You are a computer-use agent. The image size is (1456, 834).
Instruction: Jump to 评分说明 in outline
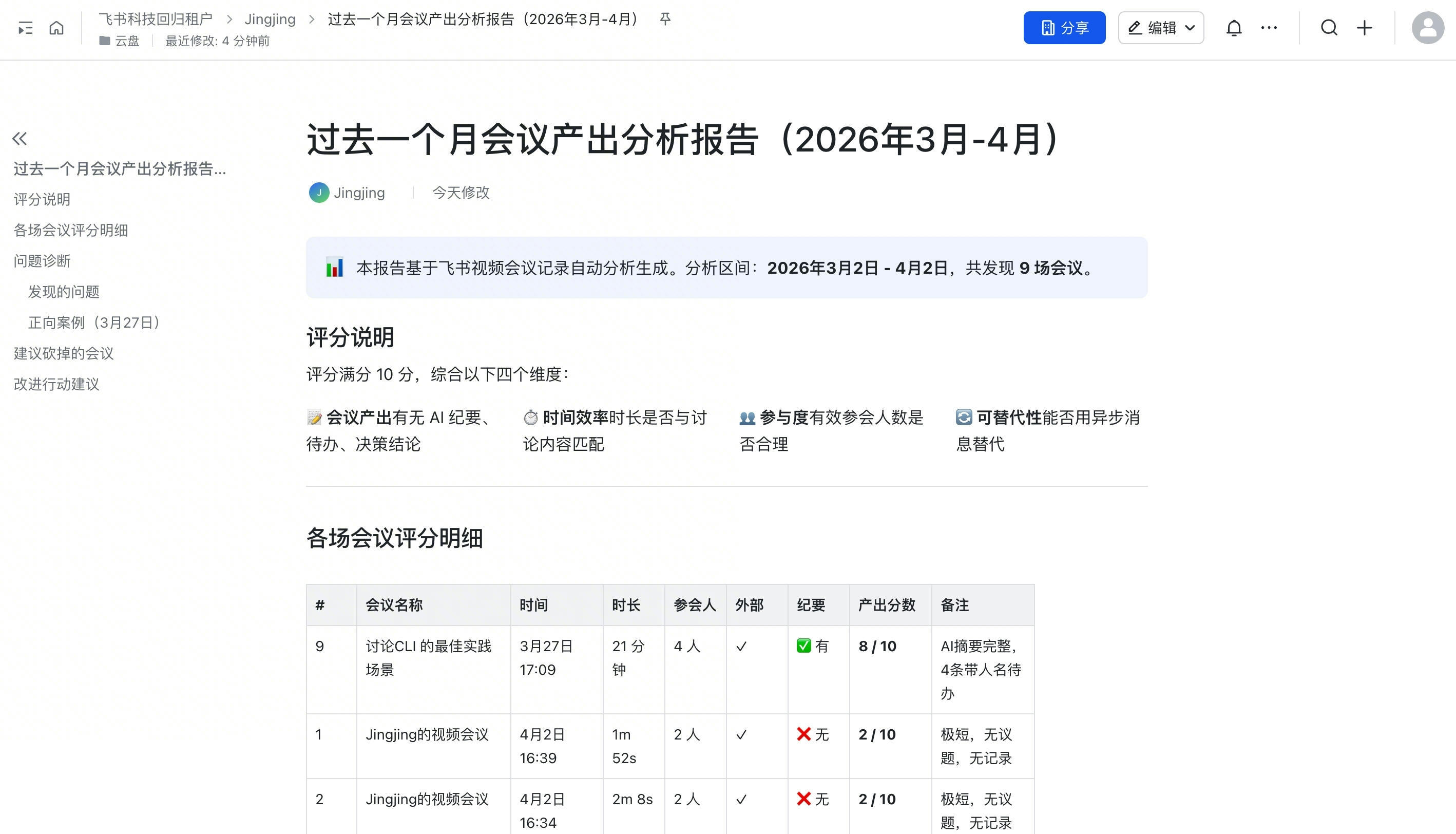pos(42,199)
